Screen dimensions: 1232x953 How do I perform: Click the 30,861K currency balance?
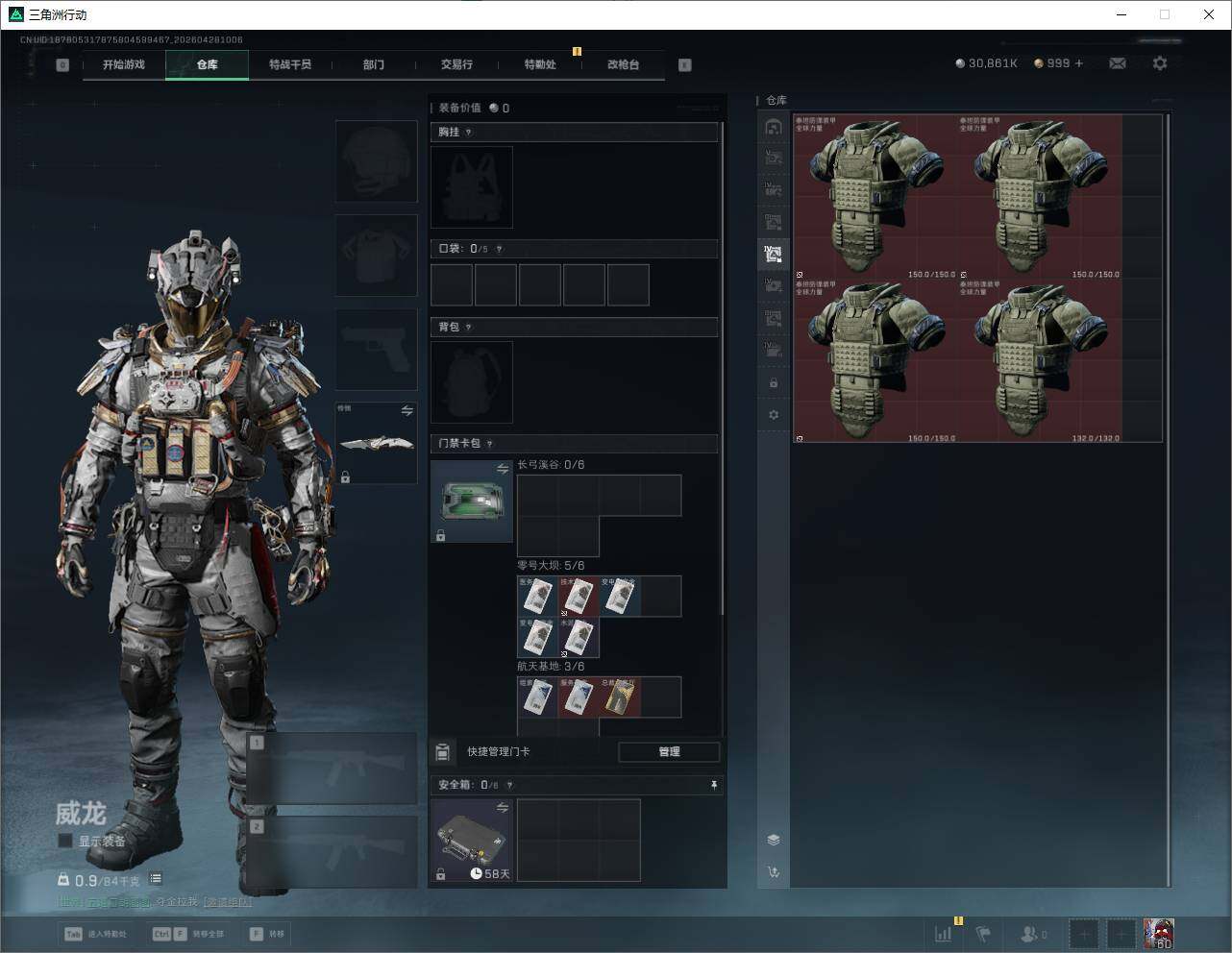986,63
